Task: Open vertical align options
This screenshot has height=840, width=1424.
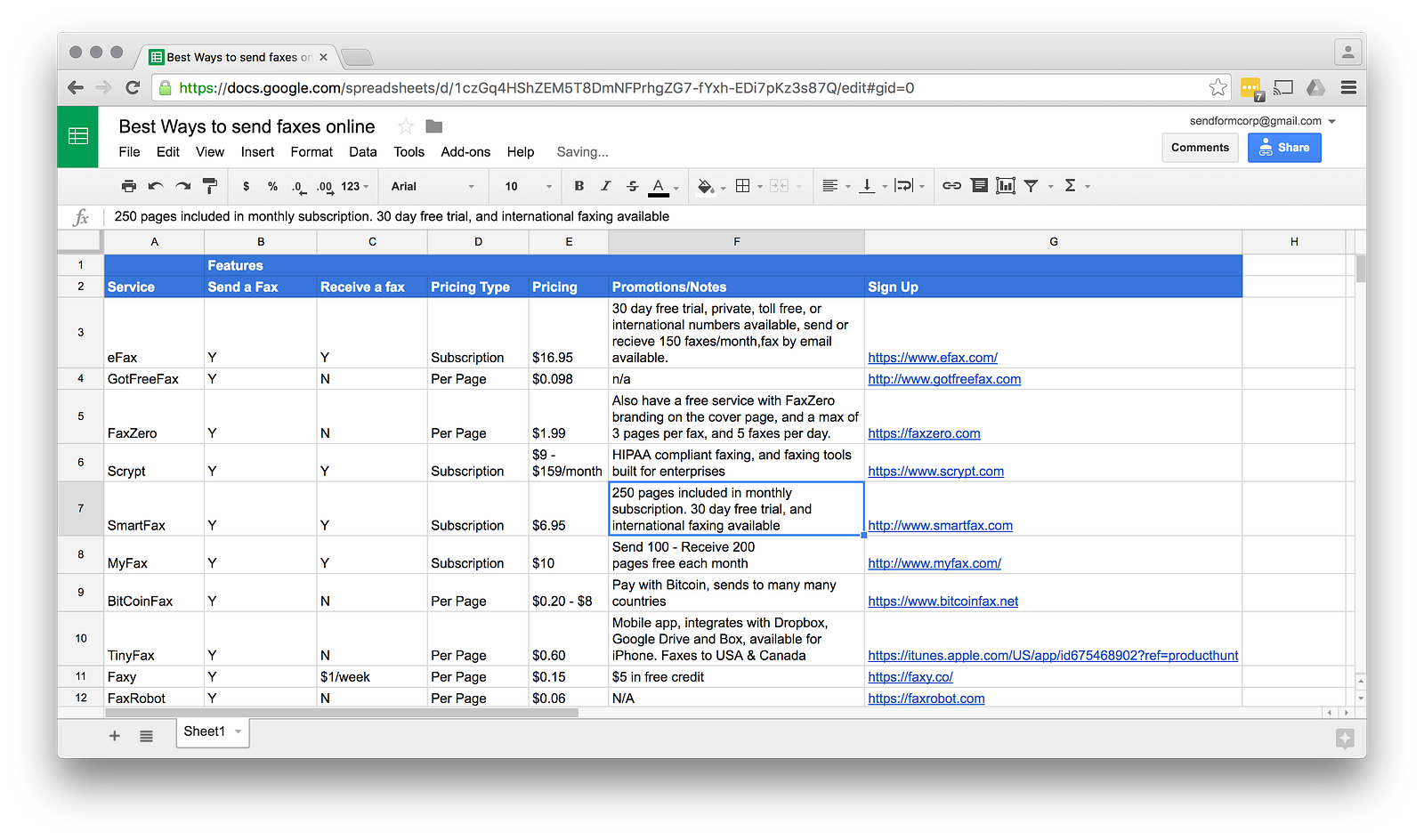Action: [x=867, y=186]
